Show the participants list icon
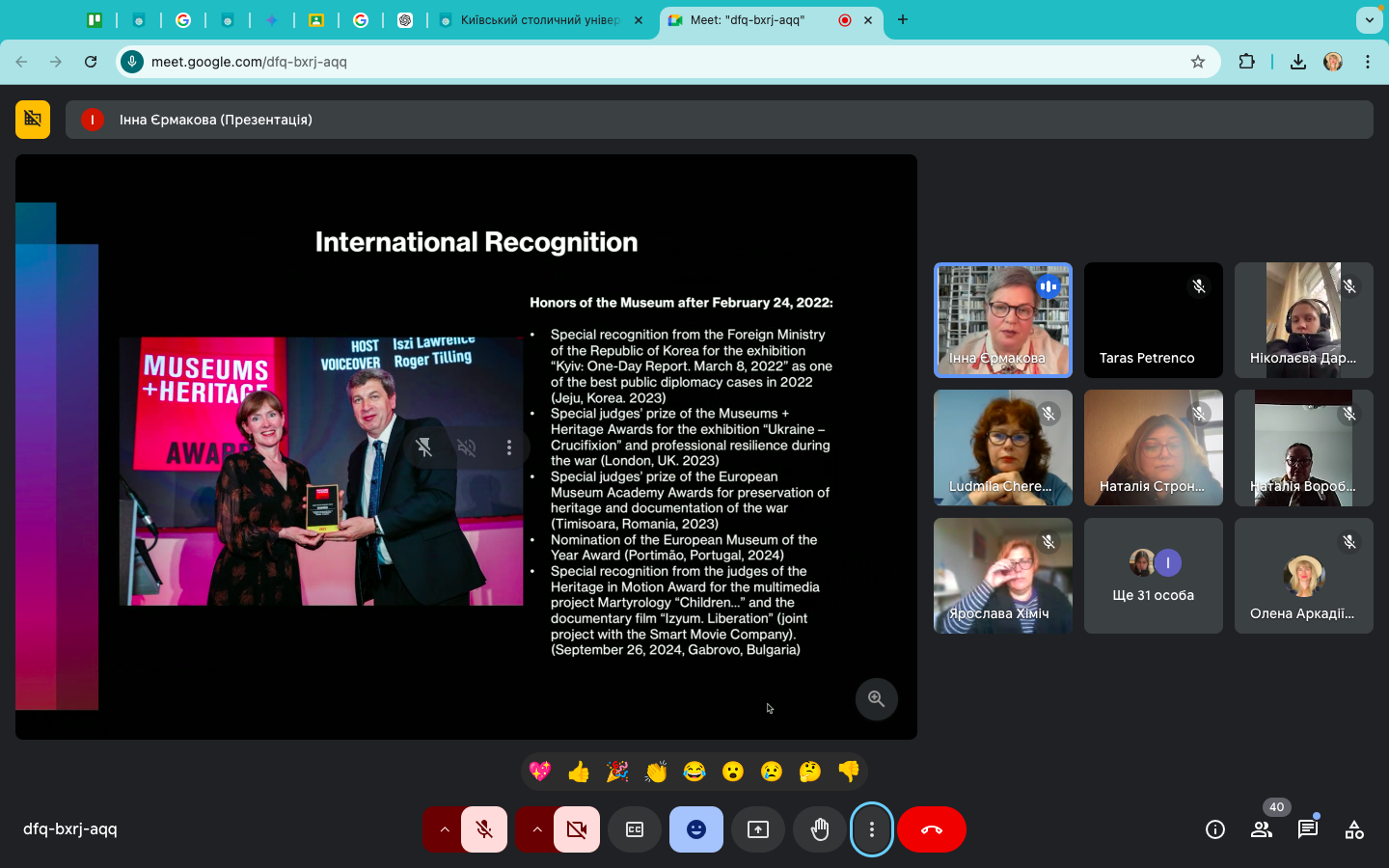This screenshot has height=868, width=1389. 1262,829
